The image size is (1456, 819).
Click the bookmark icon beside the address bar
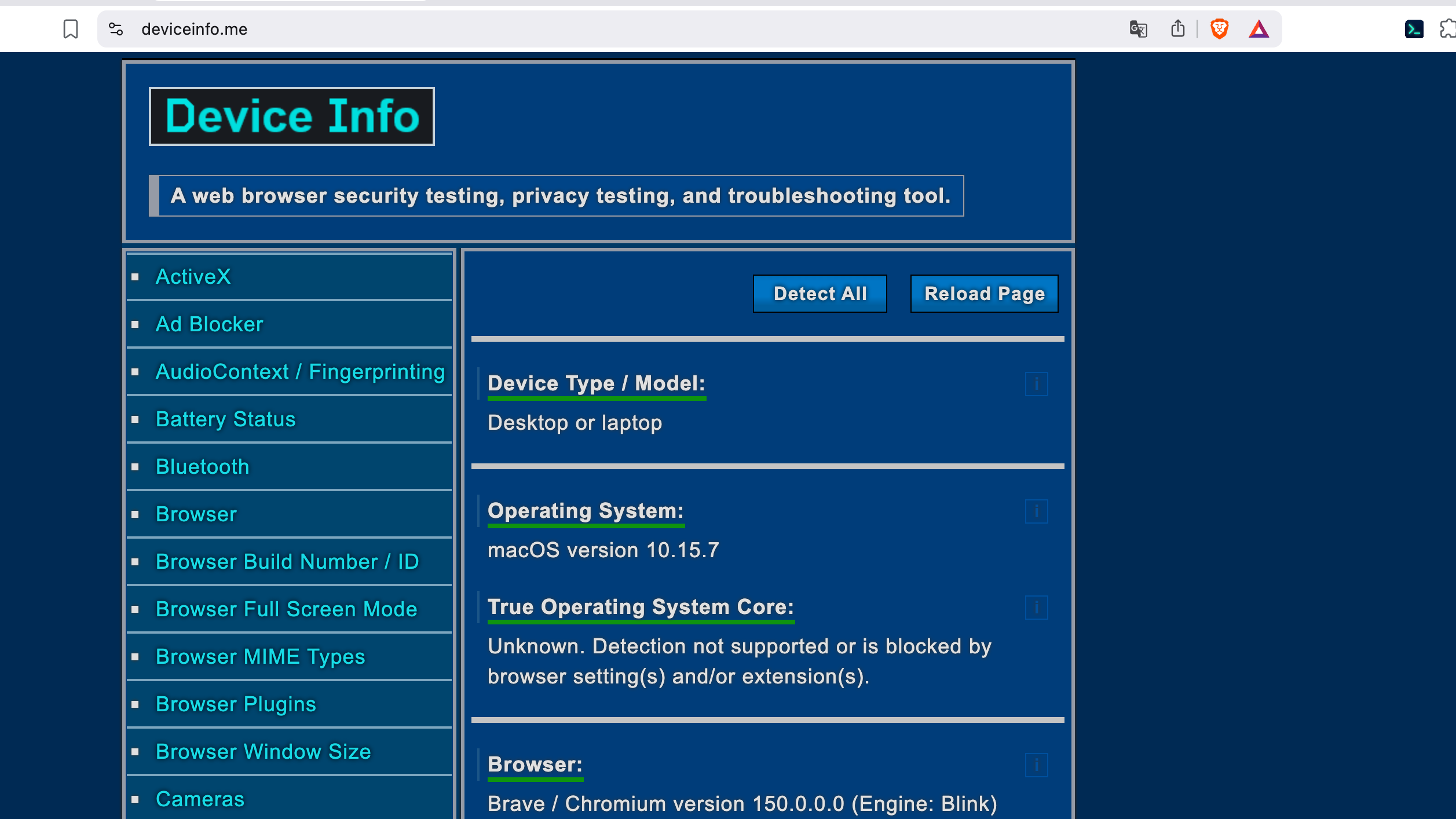pyautogui.click(x=71, y=29)
